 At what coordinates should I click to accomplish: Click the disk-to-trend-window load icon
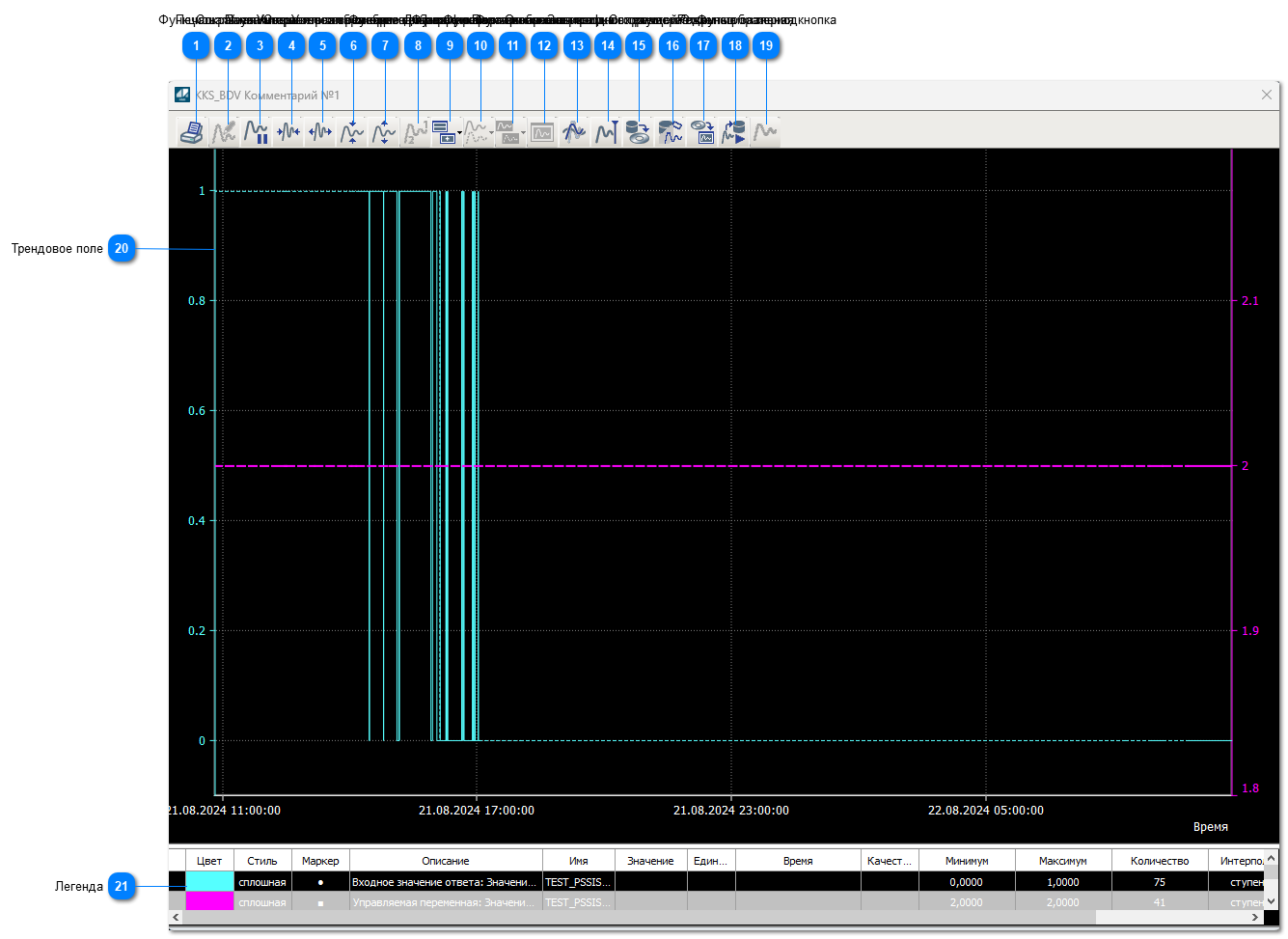[701, 132]
